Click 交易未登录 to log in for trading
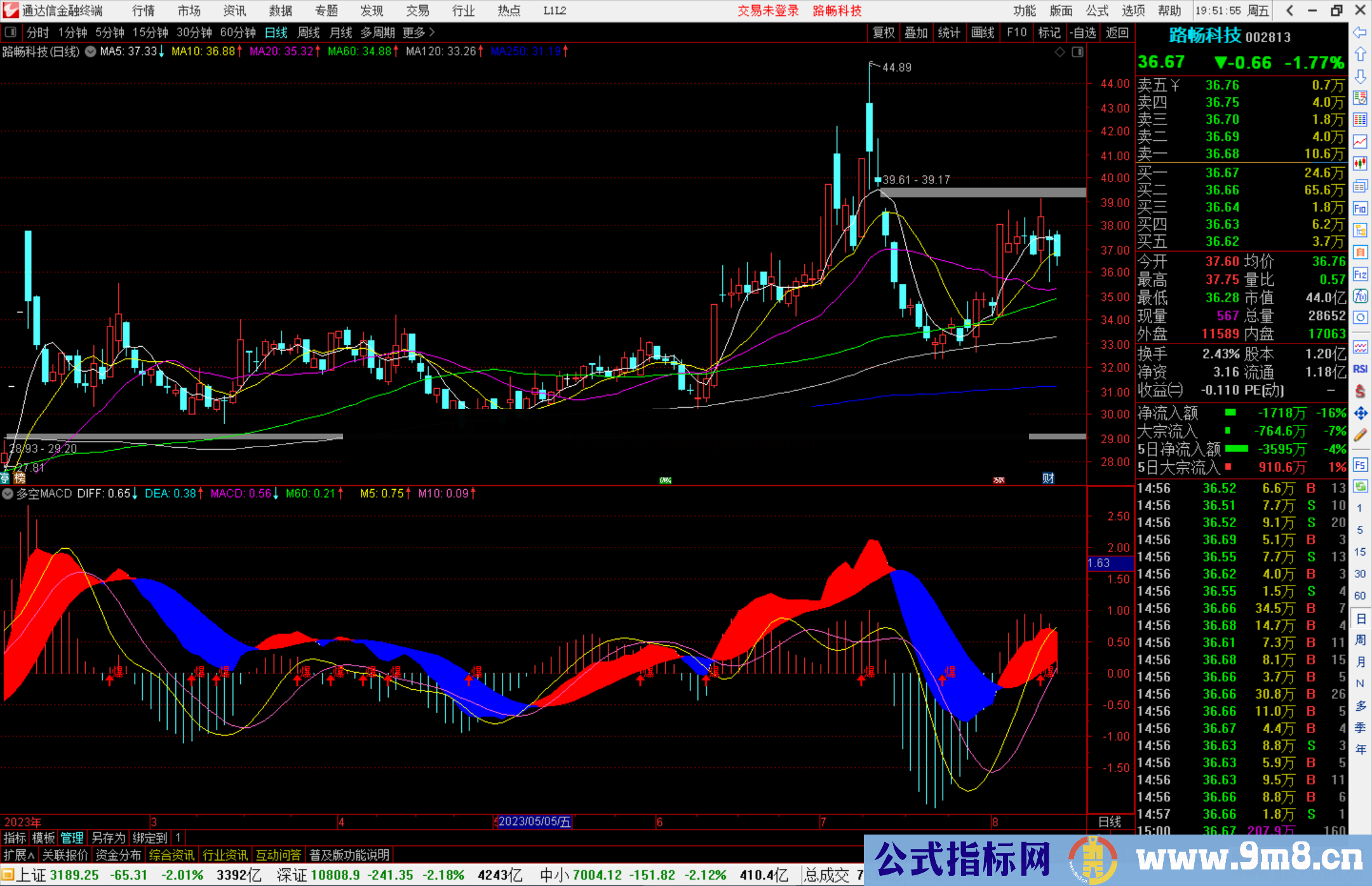 click(x=768, y=11)
